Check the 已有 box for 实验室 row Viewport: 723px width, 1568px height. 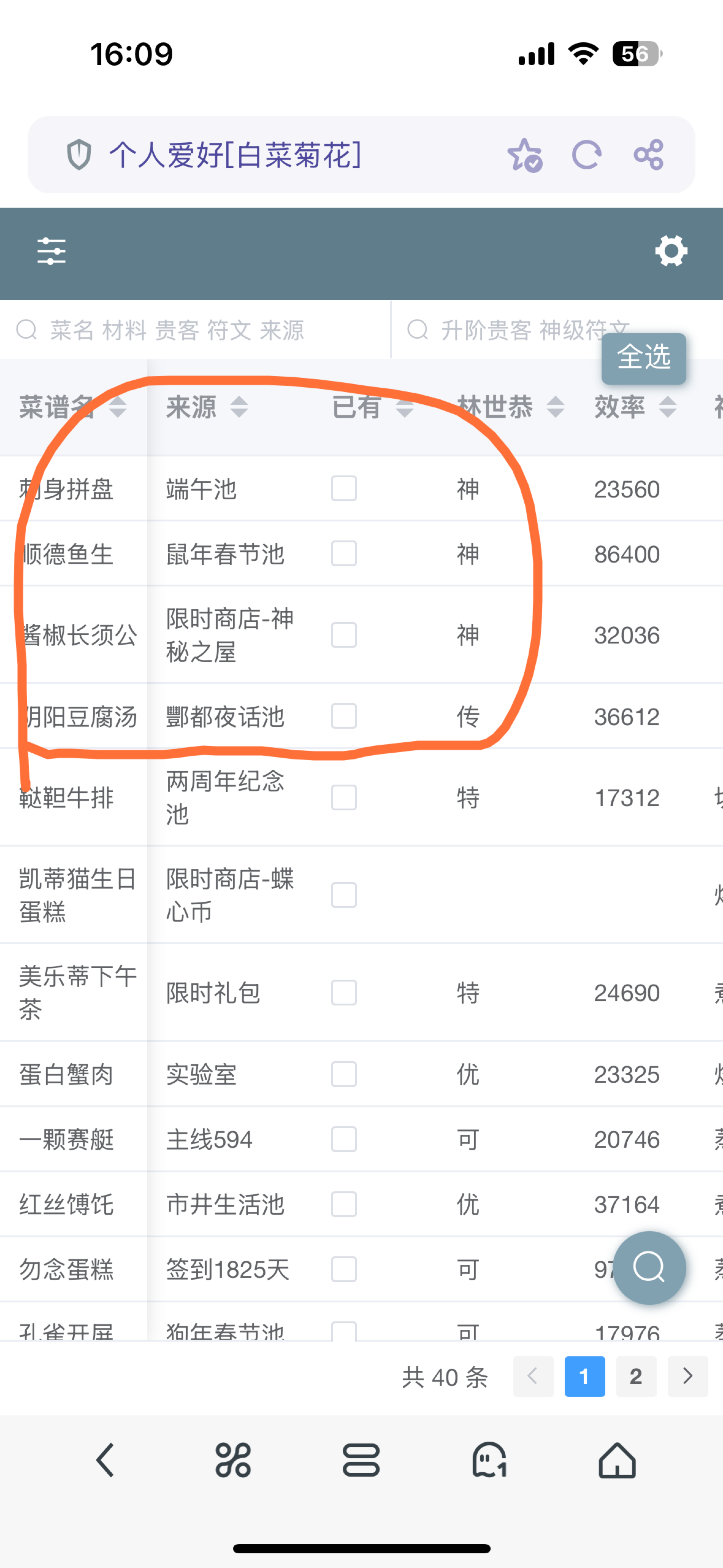click(344, 1074)
